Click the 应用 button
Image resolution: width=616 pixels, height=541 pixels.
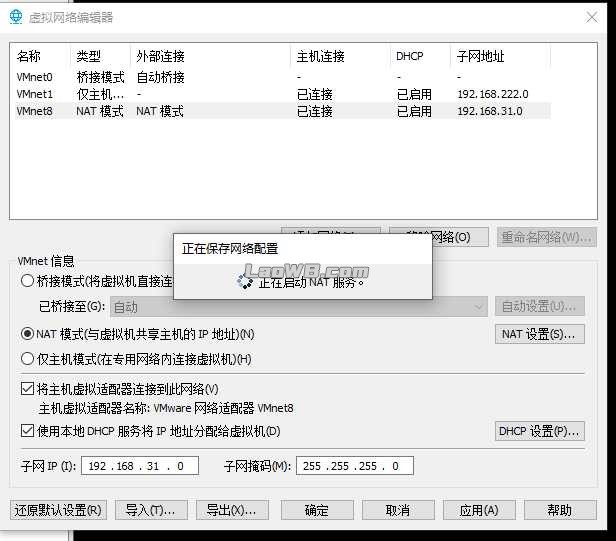tap(478, 510)
